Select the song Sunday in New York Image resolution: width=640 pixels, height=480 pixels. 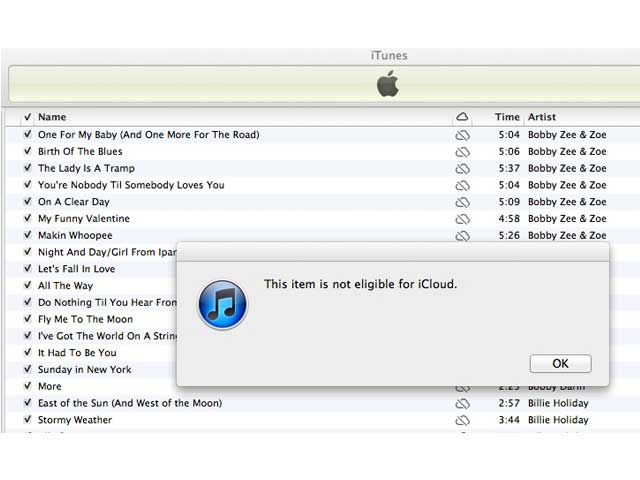pyautogui.click(x=84, y=369)
